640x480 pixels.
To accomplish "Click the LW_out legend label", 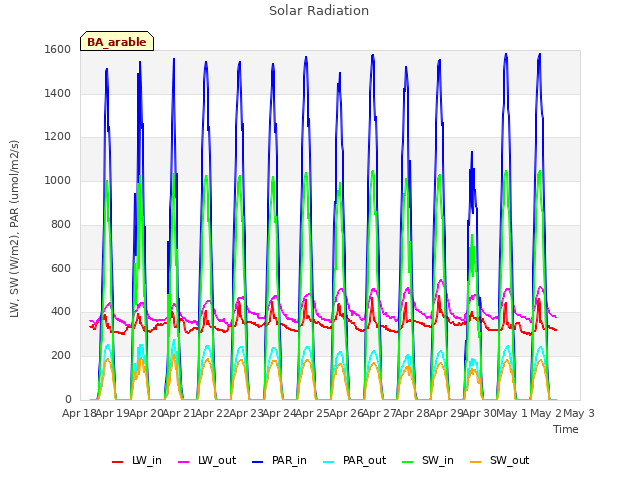I will 217,460.
